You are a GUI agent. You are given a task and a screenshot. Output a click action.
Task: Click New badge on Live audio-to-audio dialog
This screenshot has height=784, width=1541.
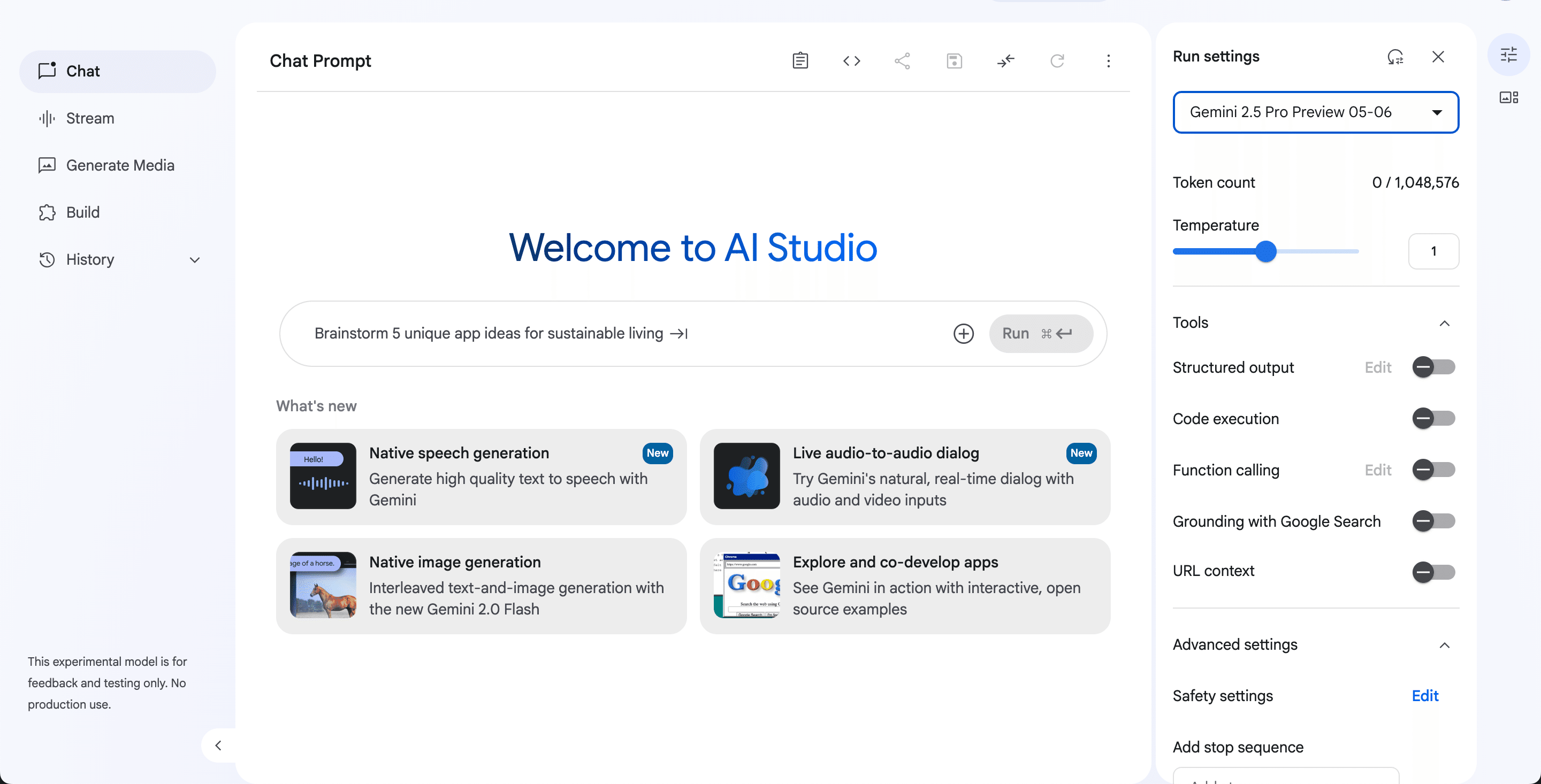coord(1081,453)
